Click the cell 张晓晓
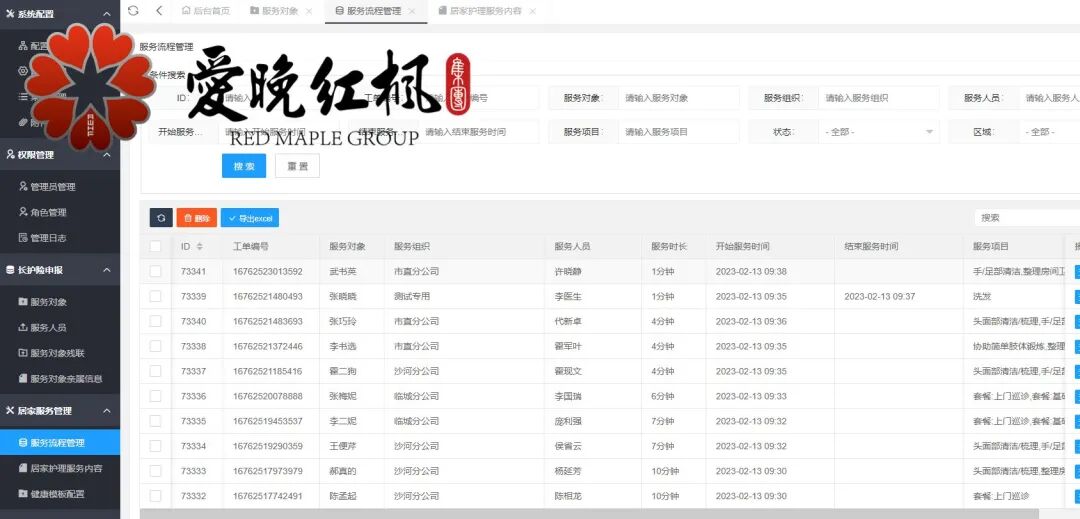This screenshot has width=1080, height=519. tap(343, 296)
